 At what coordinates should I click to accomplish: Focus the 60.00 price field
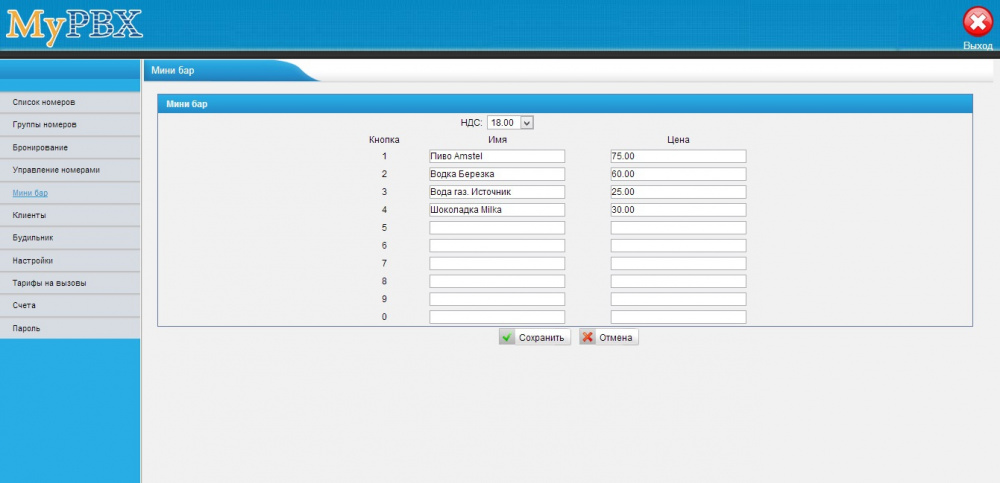tap(679, 174)
